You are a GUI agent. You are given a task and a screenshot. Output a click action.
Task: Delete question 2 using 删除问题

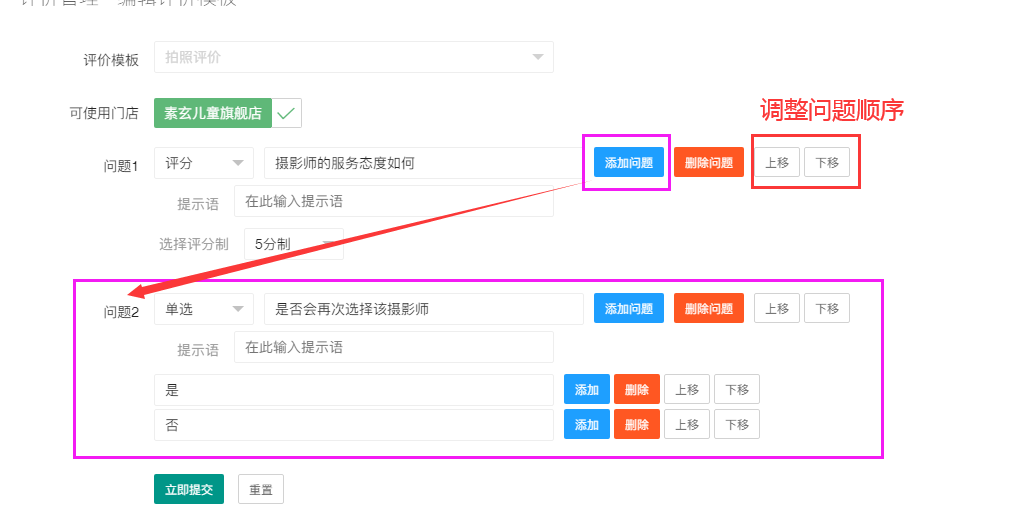pos(708,309)
